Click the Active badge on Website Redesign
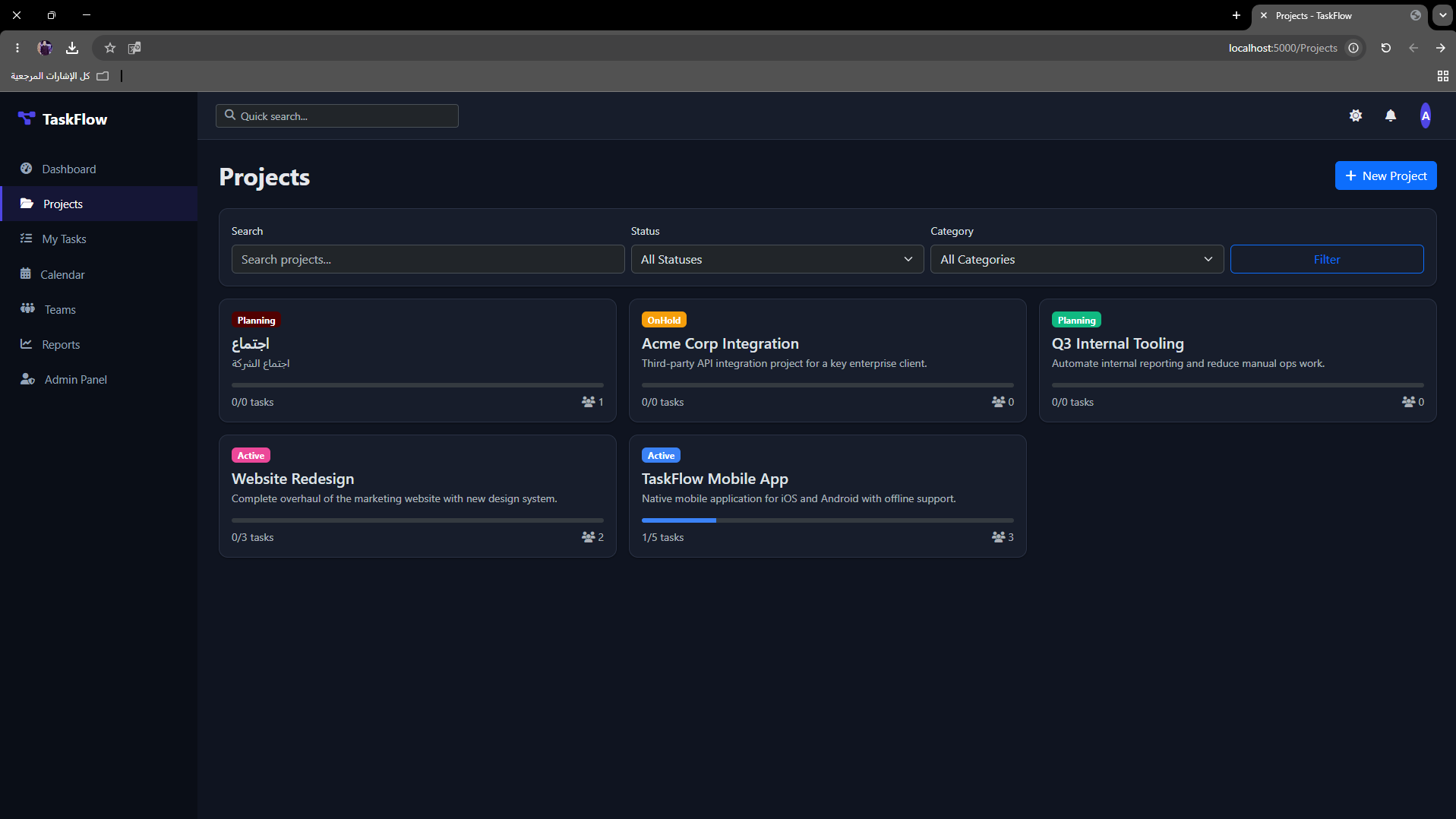 tap(251, 455)
